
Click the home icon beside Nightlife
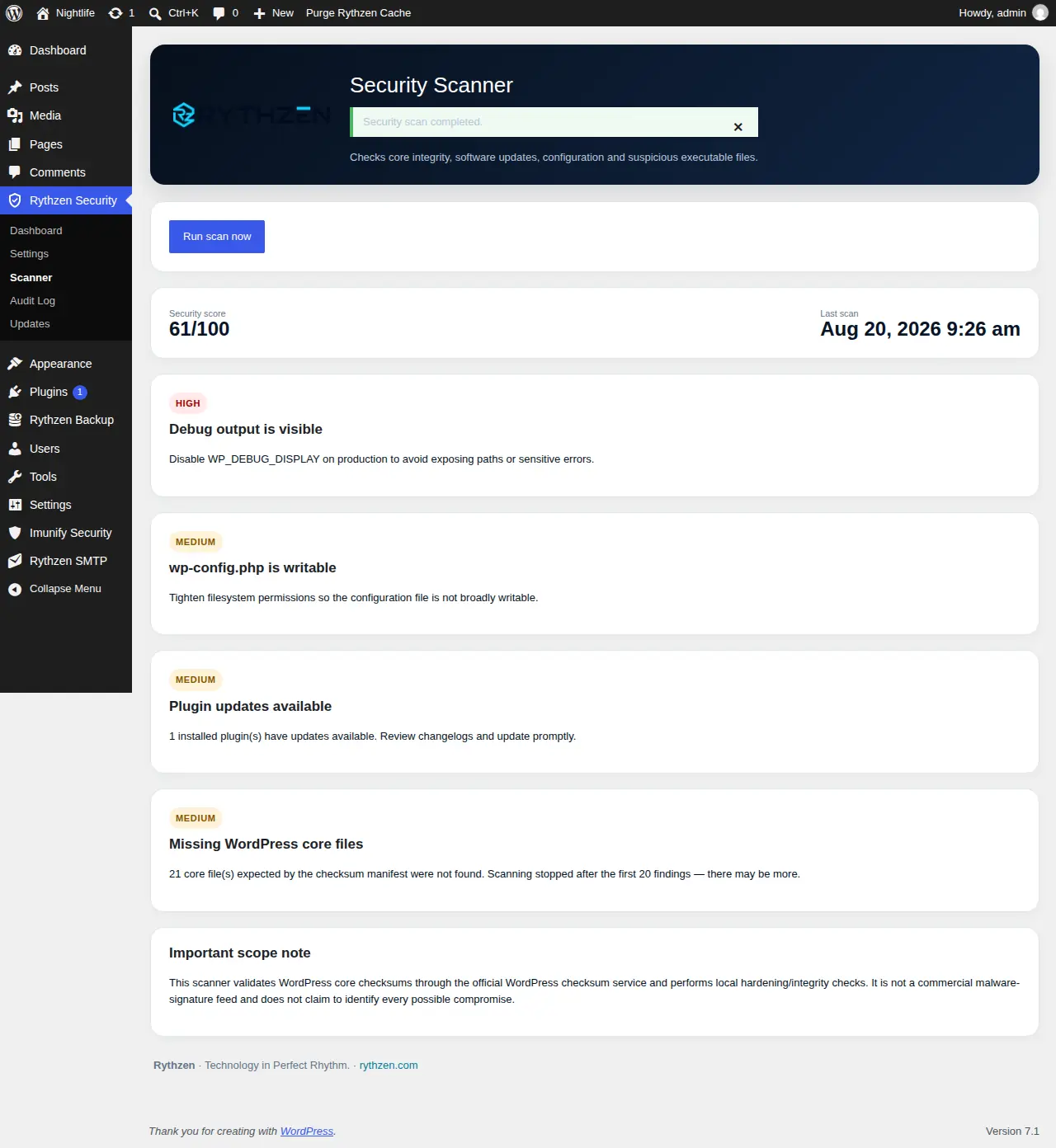tap(43, 13)
